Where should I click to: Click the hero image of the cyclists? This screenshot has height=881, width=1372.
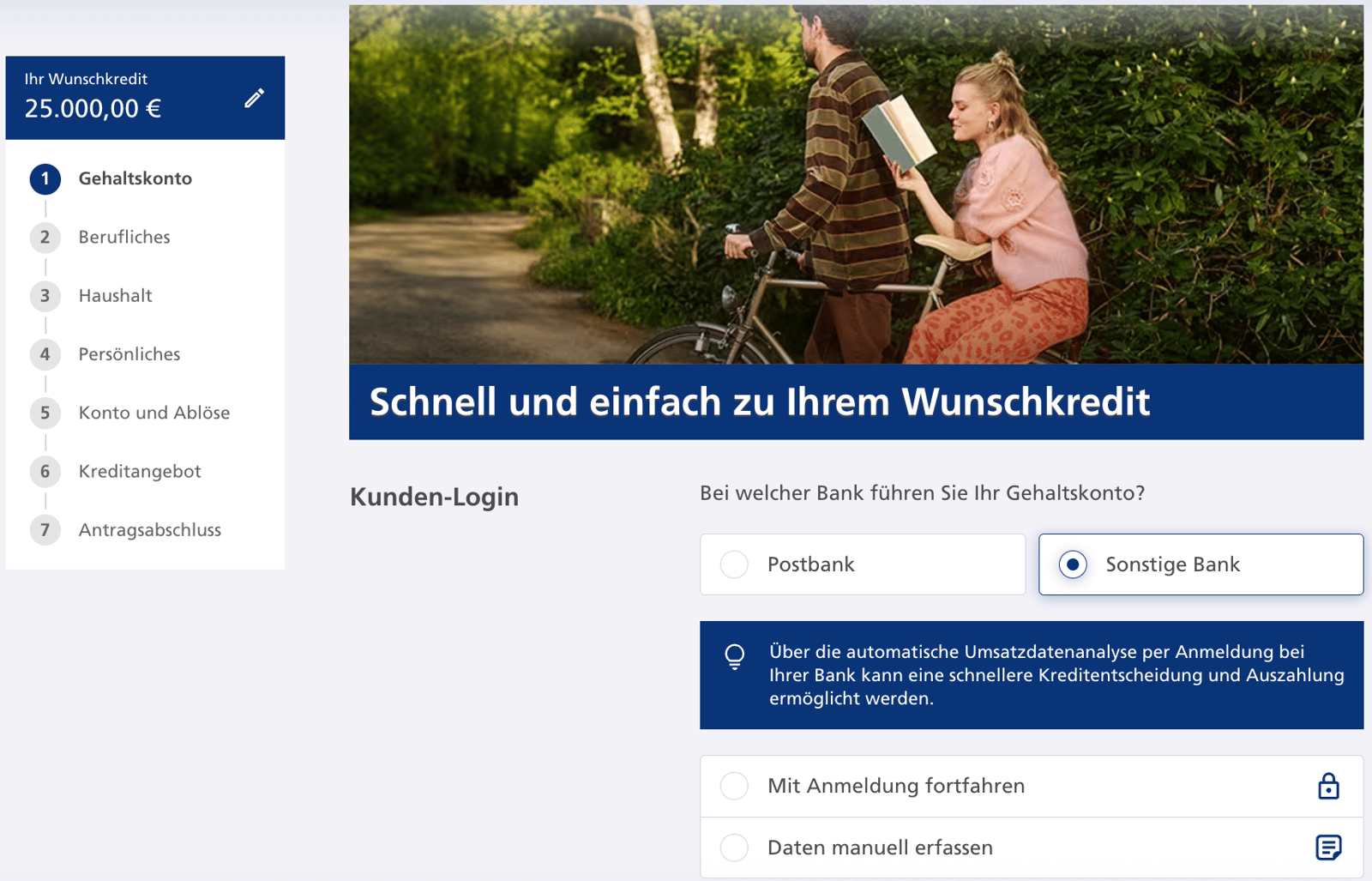(x=856, y=184)
